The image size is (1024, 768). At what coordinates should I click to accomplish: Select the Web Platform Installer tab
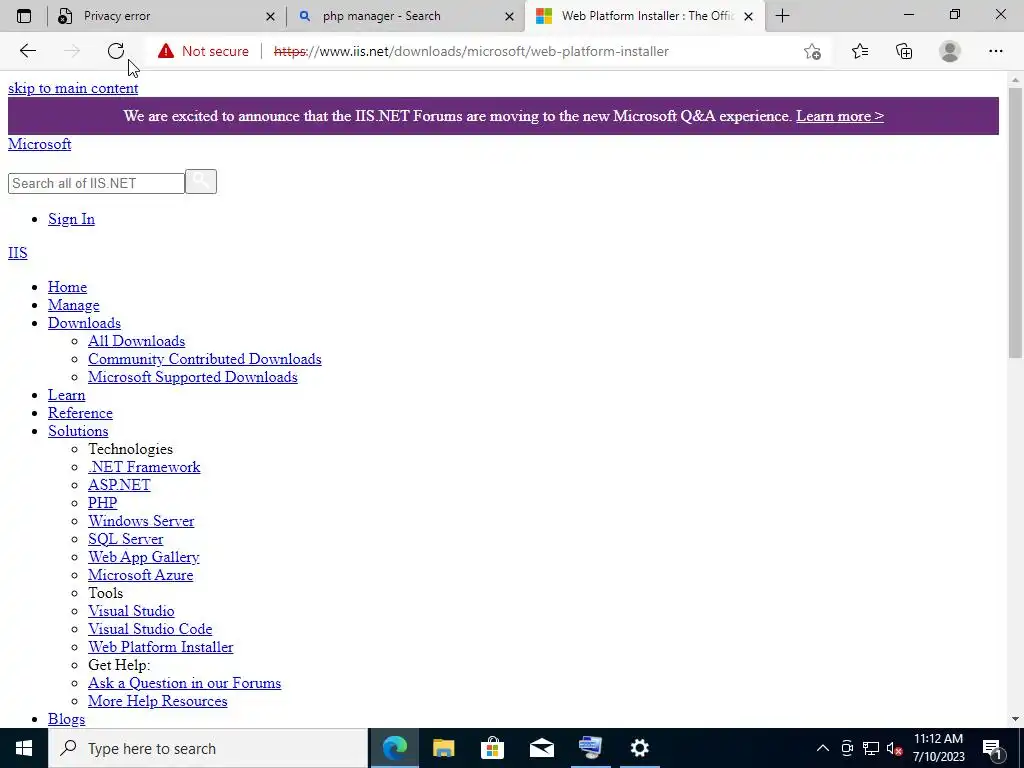645,16
